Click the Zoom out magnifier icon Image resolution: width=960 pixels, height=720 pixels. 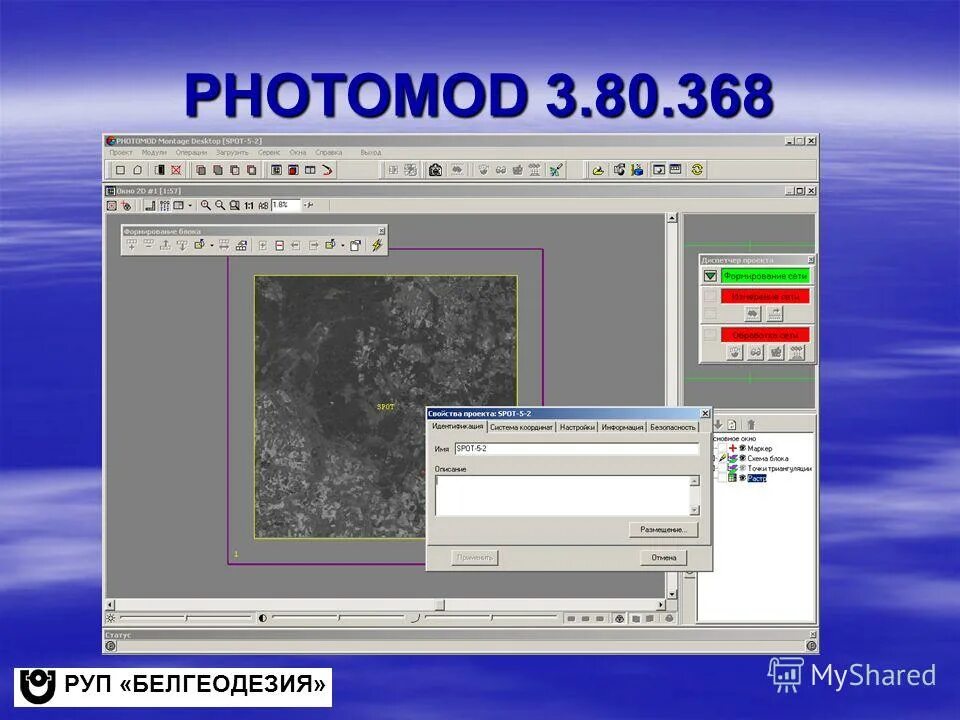[219, 206]
